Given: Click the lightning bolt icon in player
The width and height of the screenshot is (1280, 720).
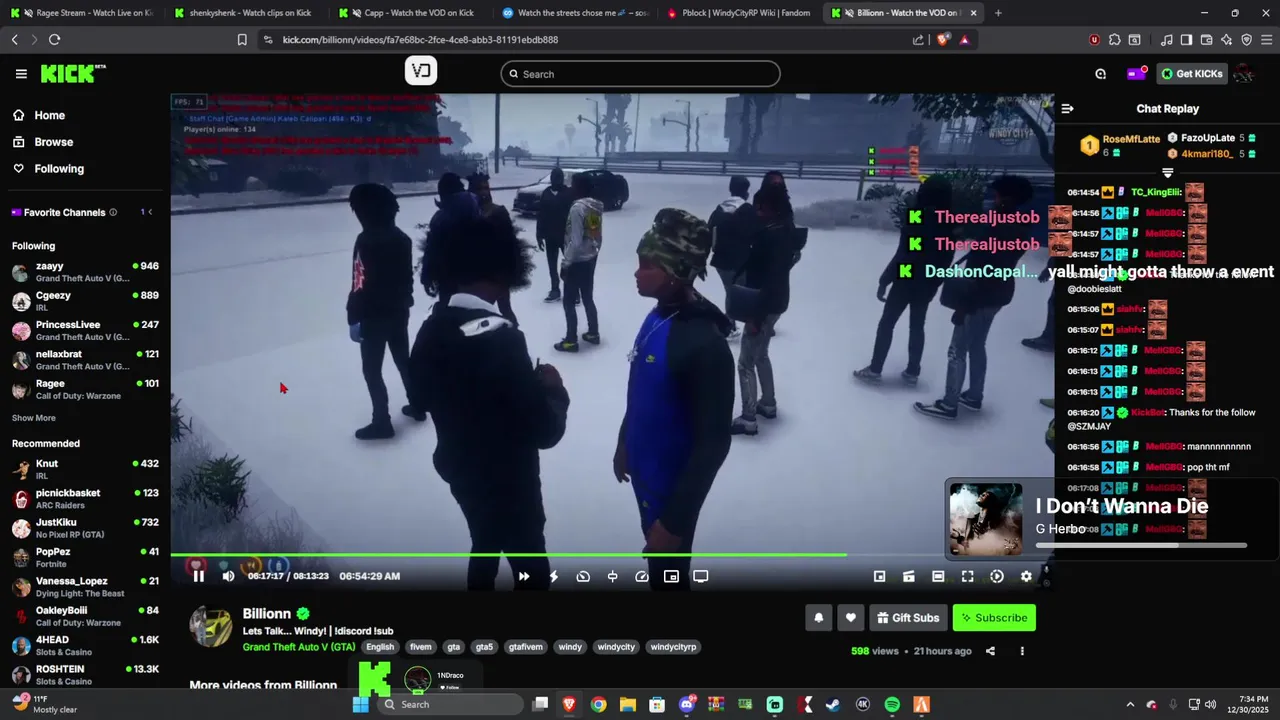Looking at the screenshot, I should (x=553, y=576).
